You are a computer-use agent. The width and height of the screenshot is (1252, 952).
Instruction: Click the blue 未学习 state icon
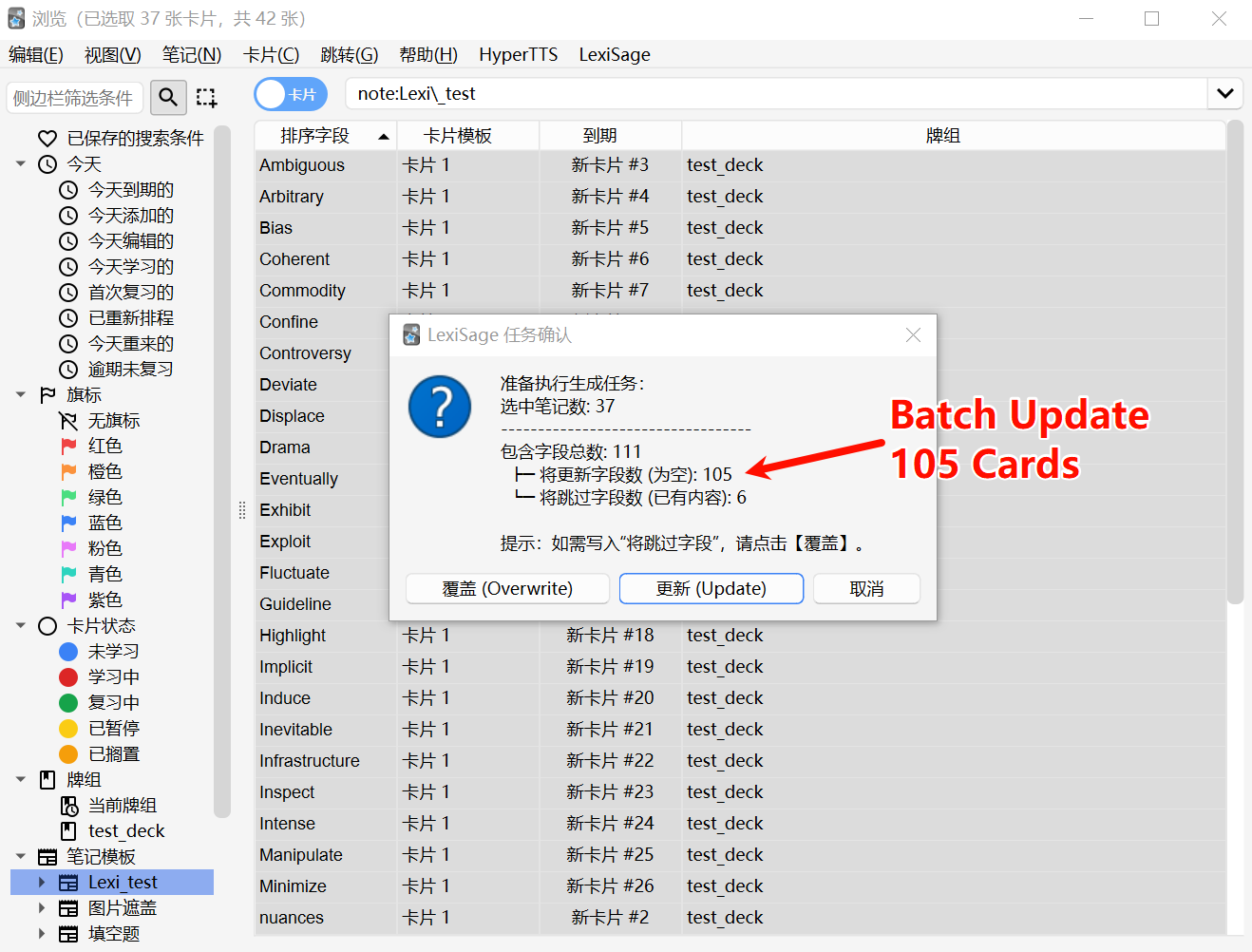coord(68,651)
